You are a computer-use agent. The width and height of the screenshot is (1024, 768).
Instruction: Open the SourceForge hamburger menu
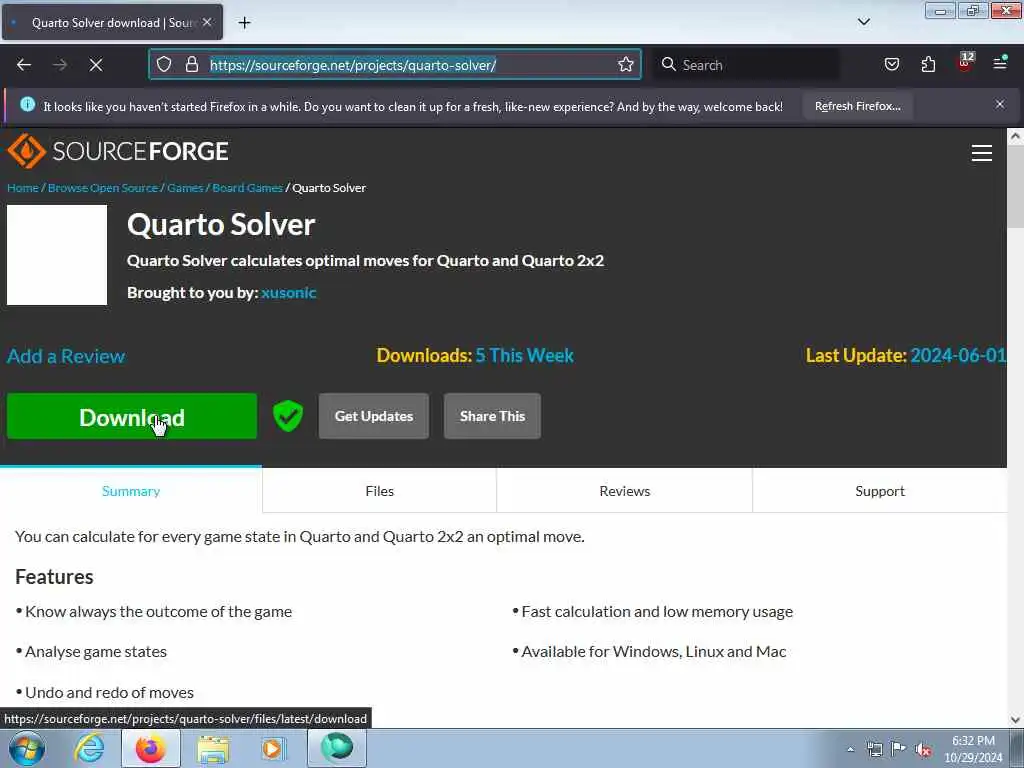(x=982, y=153)
